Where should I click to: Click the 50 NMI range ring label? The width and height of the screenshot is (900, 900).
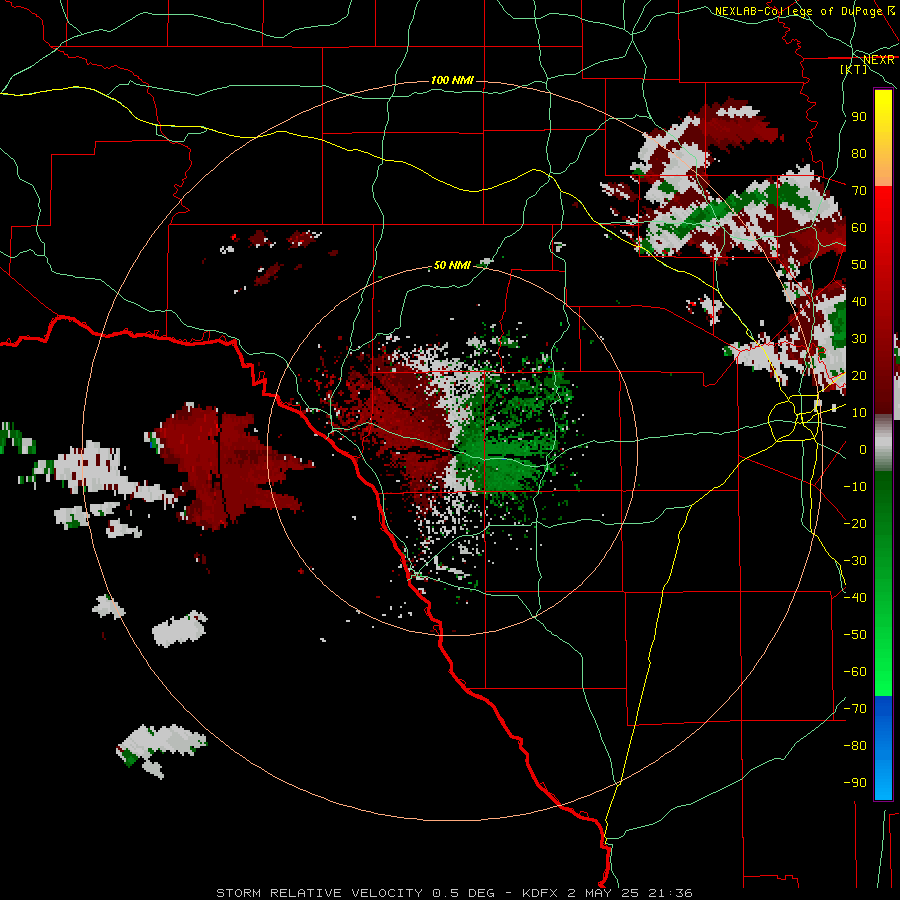(452, 265)
